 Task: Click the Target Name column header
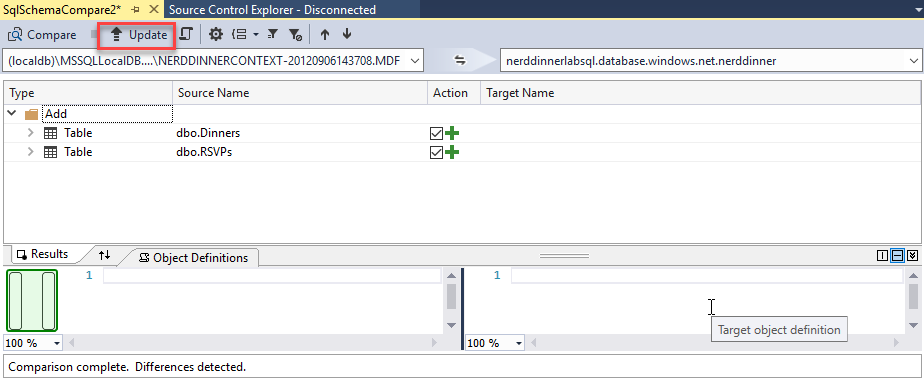point(700,93)
